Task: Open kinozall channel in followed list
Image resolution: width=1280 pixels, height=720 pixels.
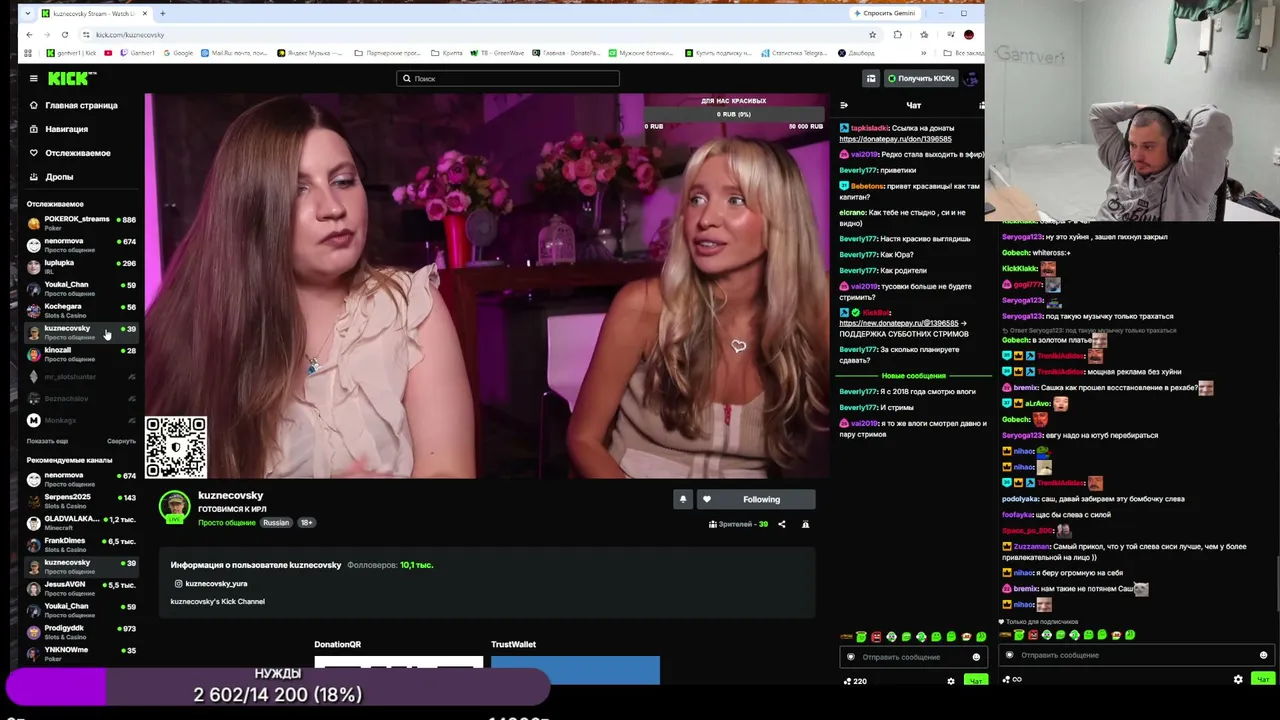Action: 81,354
